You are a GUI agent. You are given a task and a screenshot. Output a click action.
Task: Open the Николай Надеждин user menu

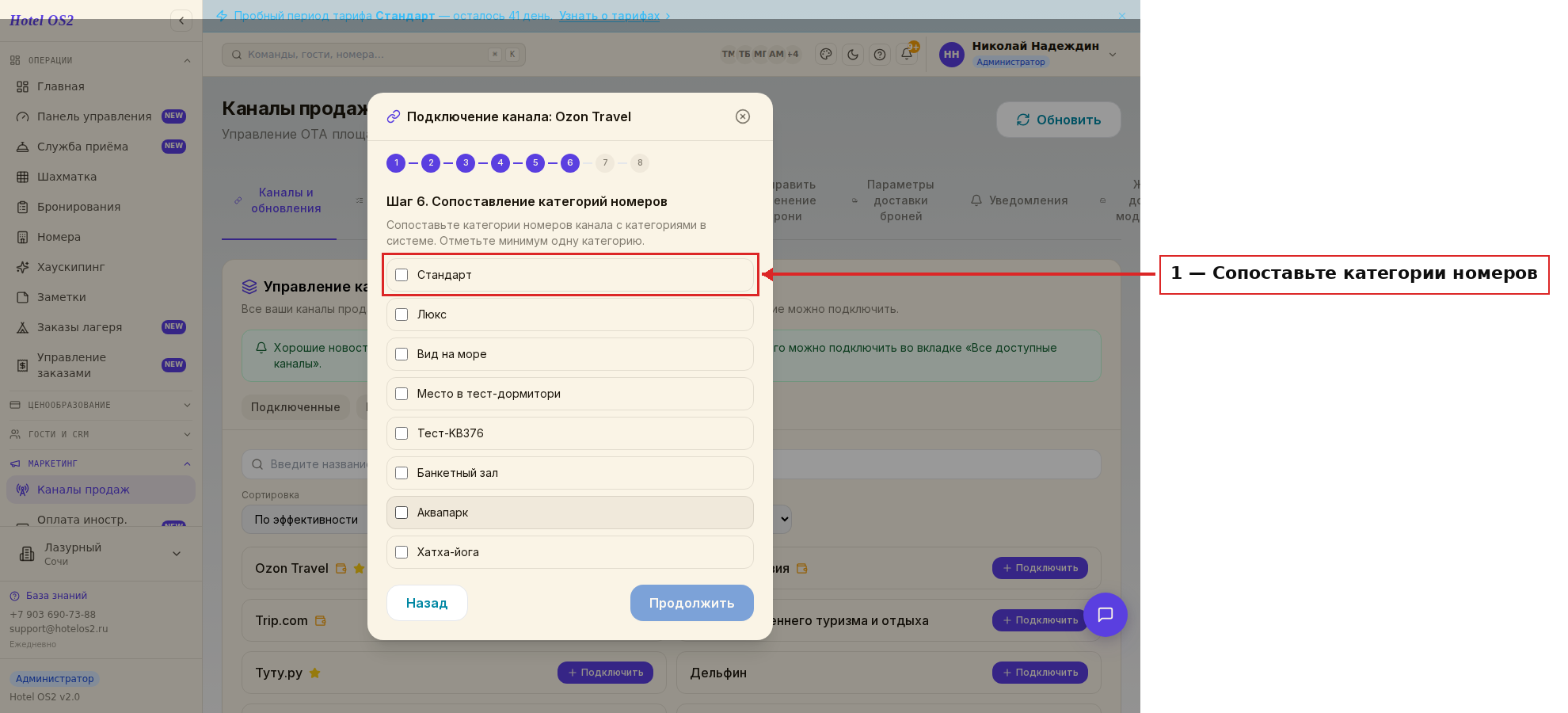[x=1028, y=54]
